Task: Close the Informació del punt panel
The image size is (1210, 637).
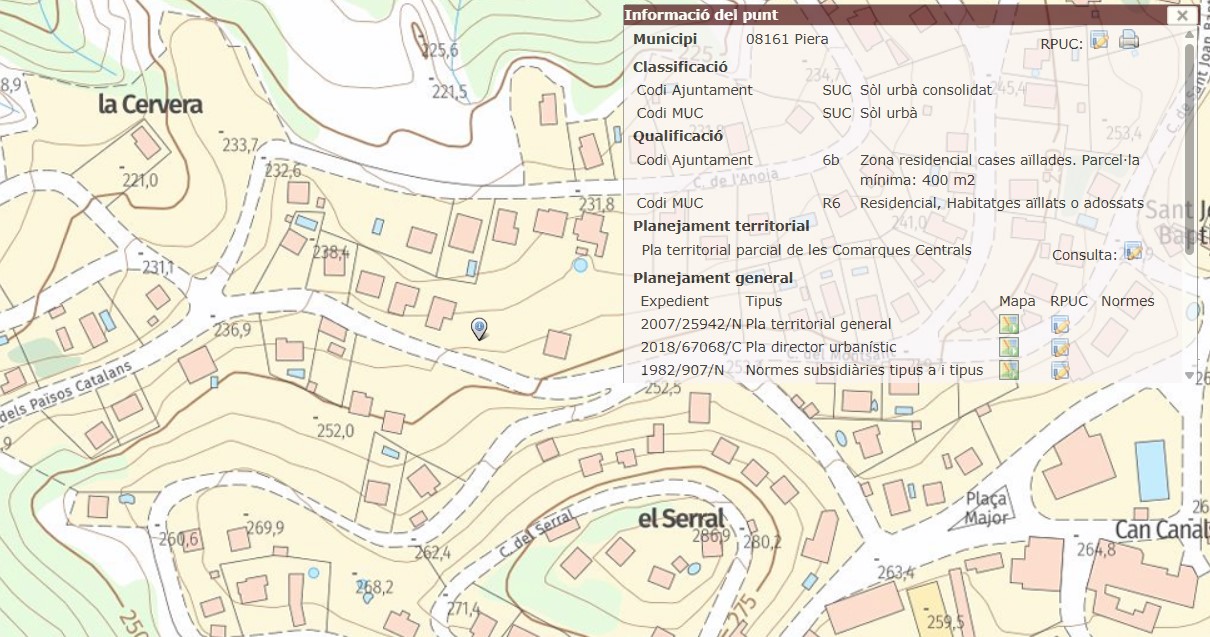Action: (x=1183, y=15)
